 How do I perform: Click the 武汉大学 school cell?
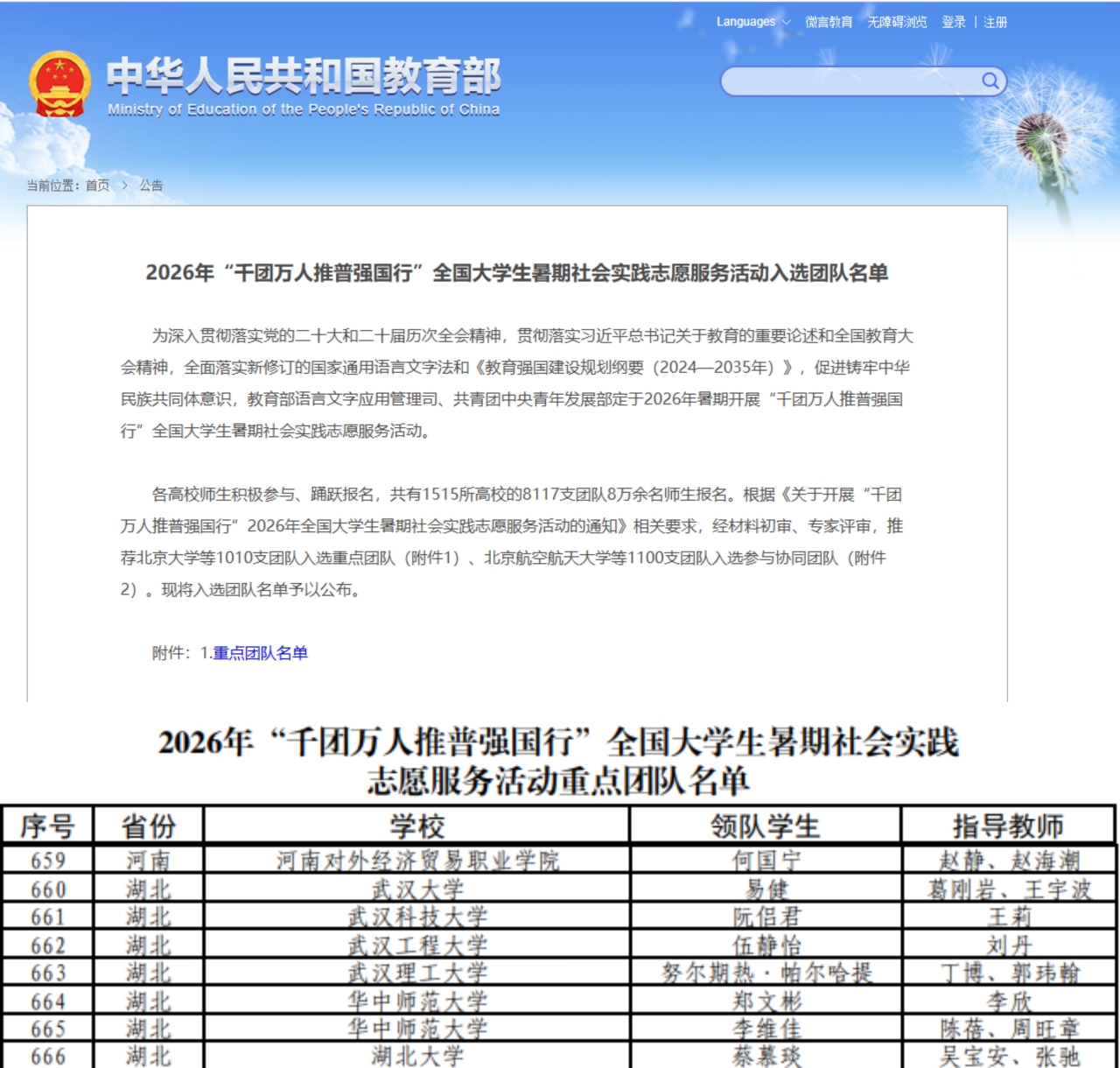pos(417,889)
